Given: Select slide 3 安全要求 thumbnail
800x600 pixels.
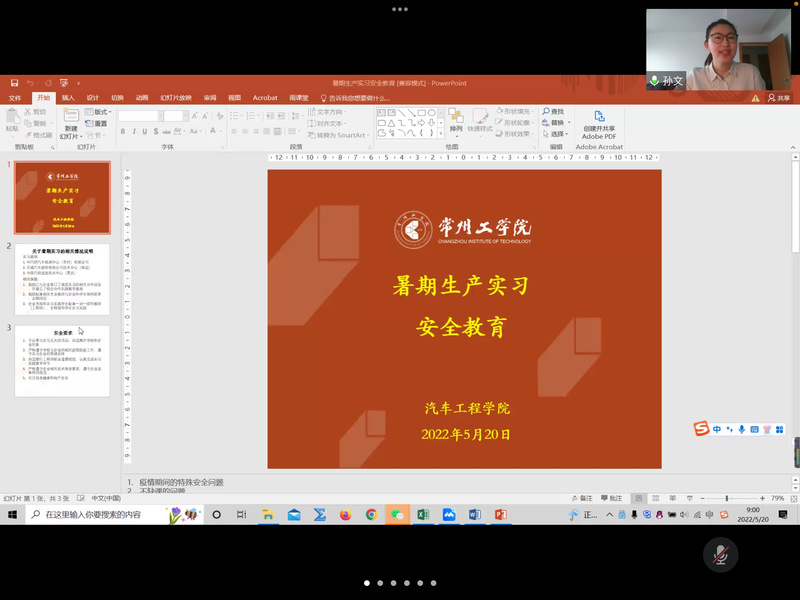Looking at the screenshot, I should (62, 361).
